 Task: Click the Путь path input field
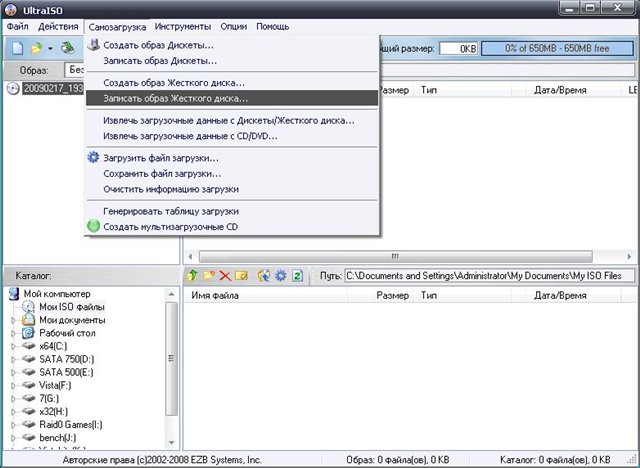(x=489, y=276)
